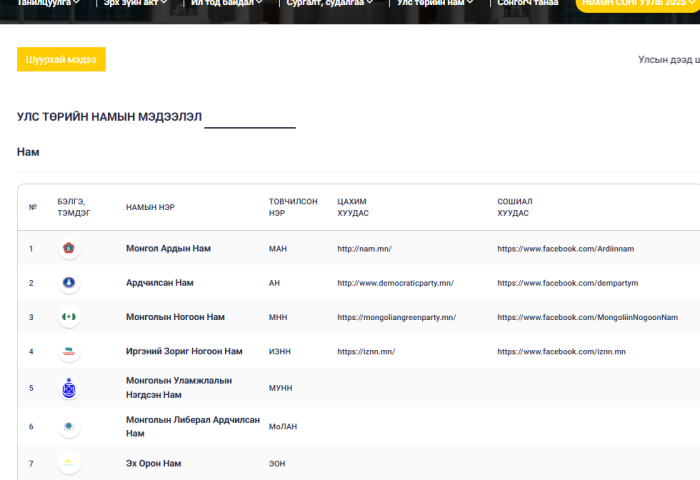The height and width of the screenshot is (480, 700).
Task: Click the yellow election 2025 button
Action: [637, 4]
